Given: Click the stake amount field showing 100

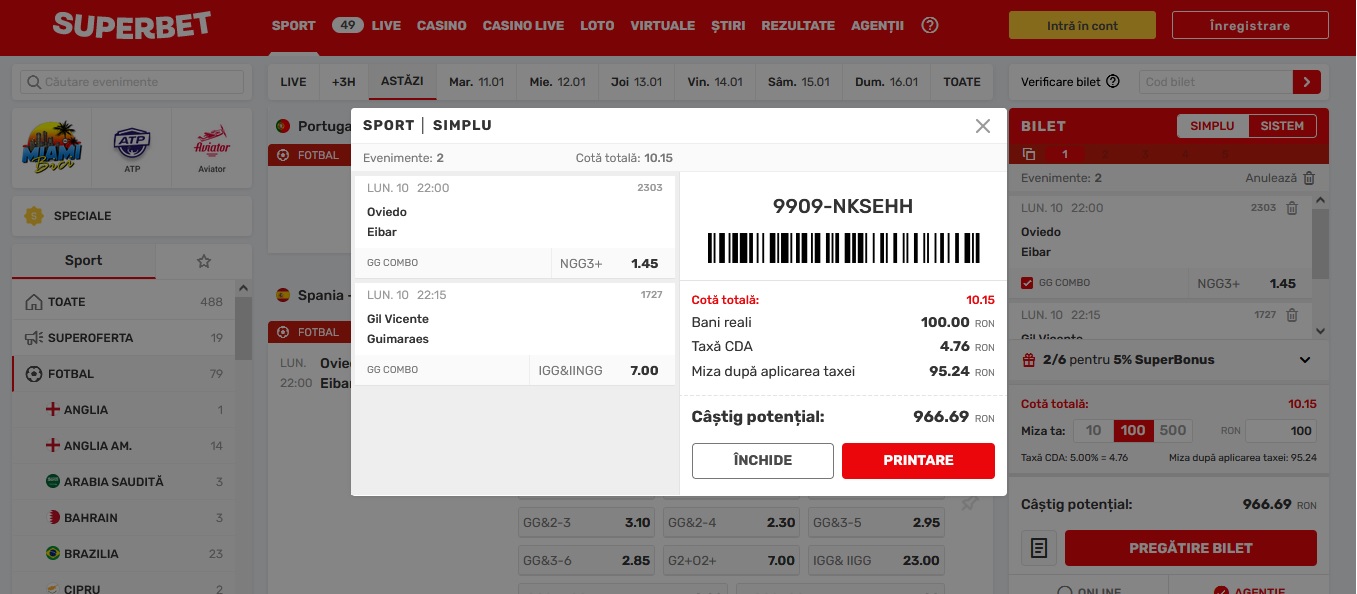Looking at the screenshot, I should [1281, 431].
